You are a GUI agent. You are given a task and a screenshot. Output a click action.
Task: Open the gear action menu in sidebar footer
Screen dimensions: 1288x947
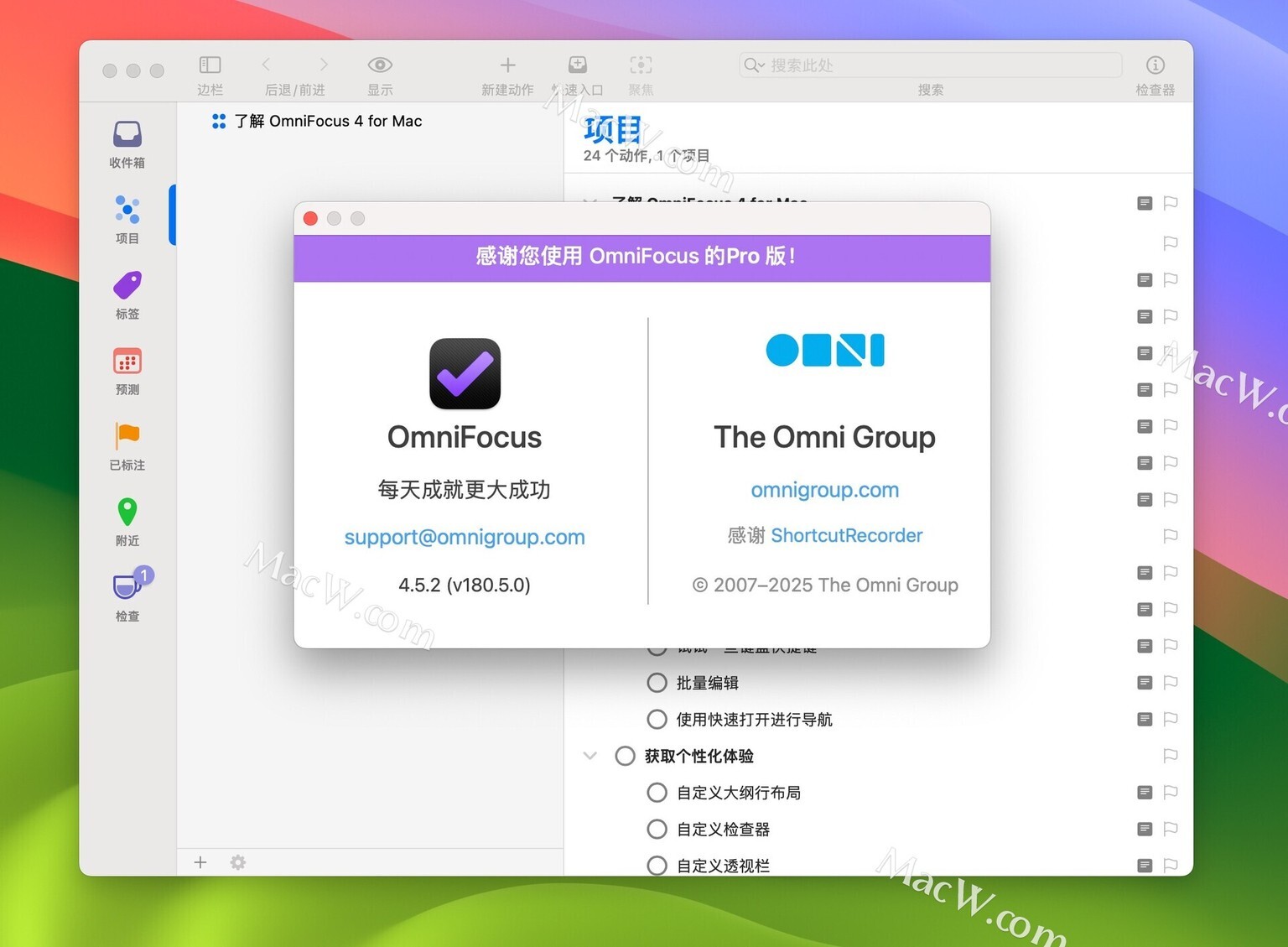coord(238,862)
